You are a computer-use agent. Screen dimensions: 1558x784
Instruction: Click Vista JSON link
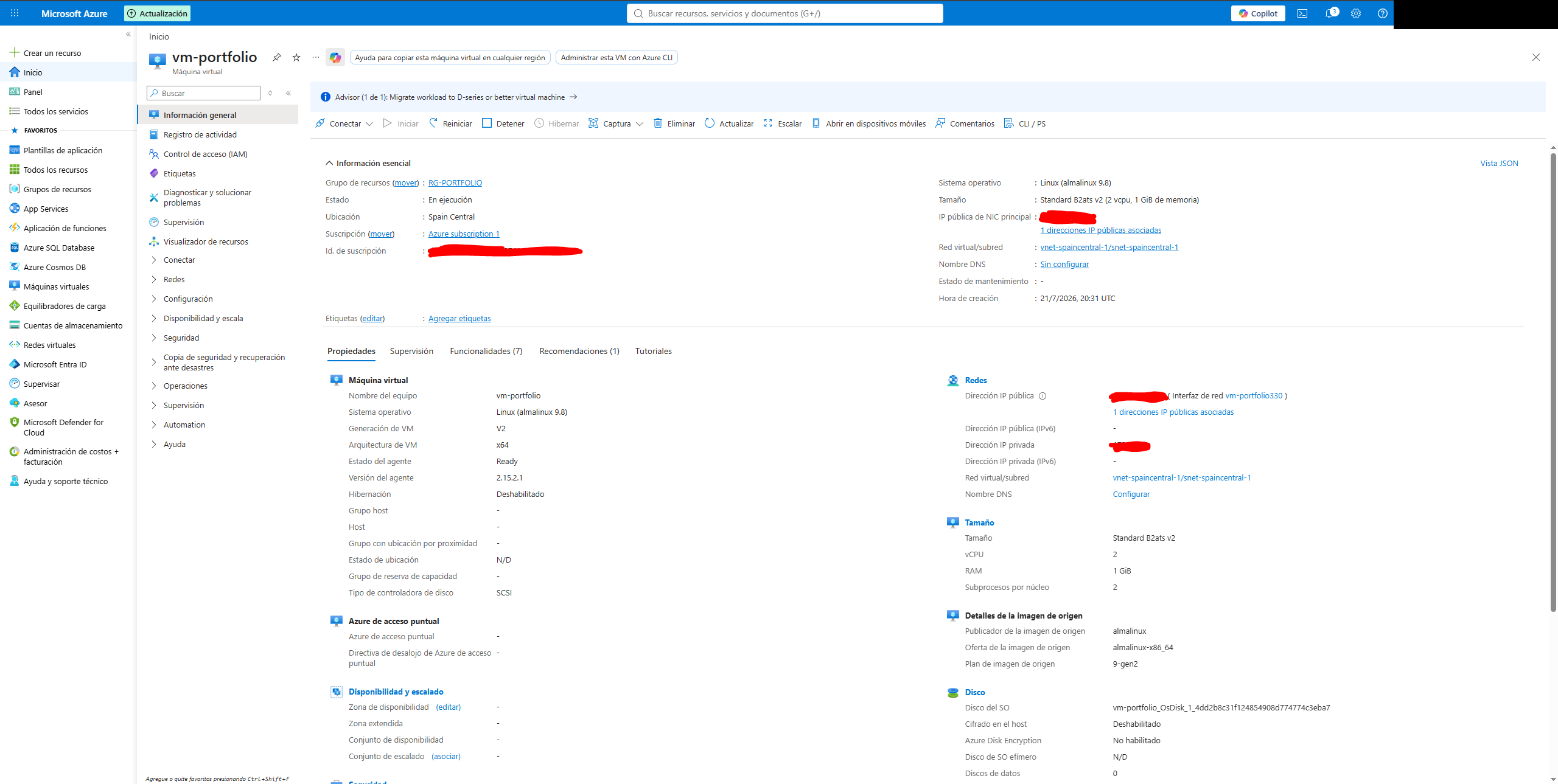tap(1499, 163)
